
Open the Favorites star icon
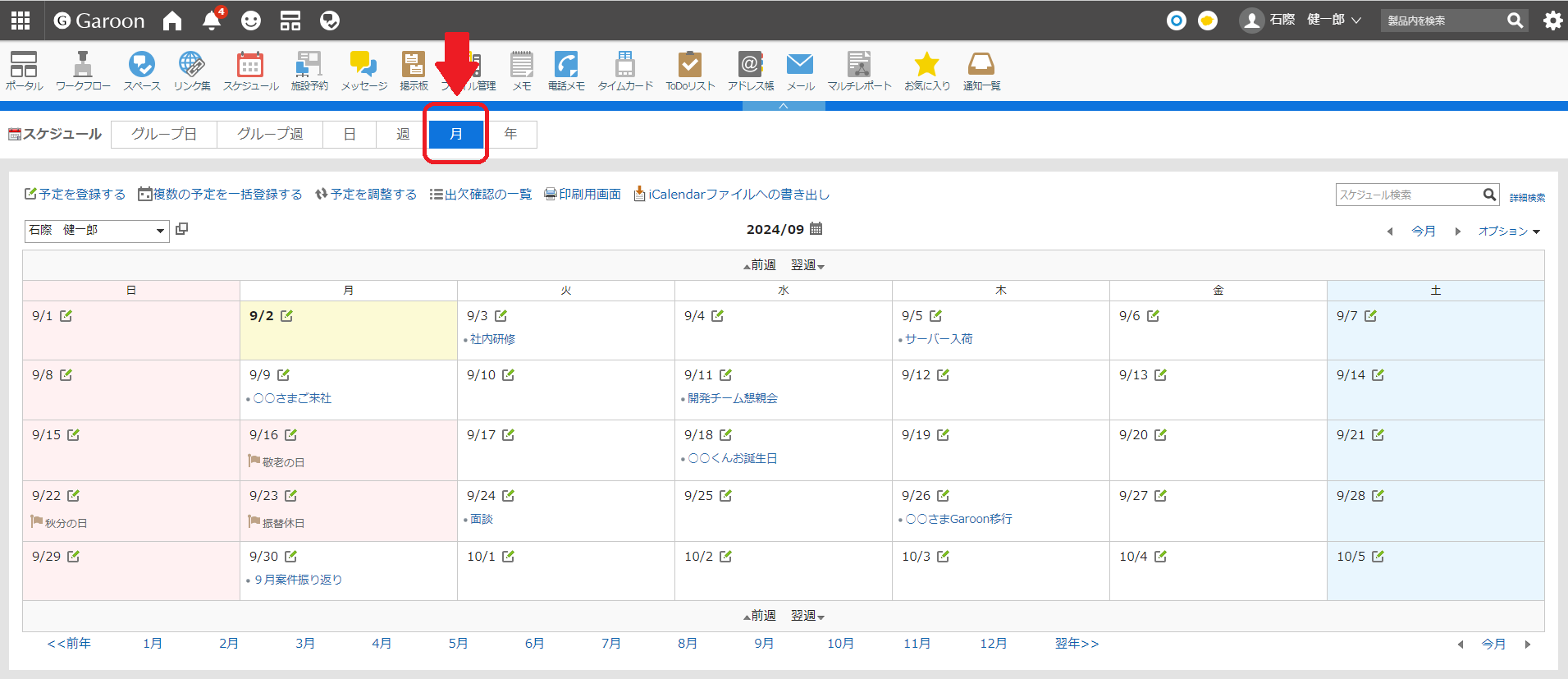coord(926,71)
